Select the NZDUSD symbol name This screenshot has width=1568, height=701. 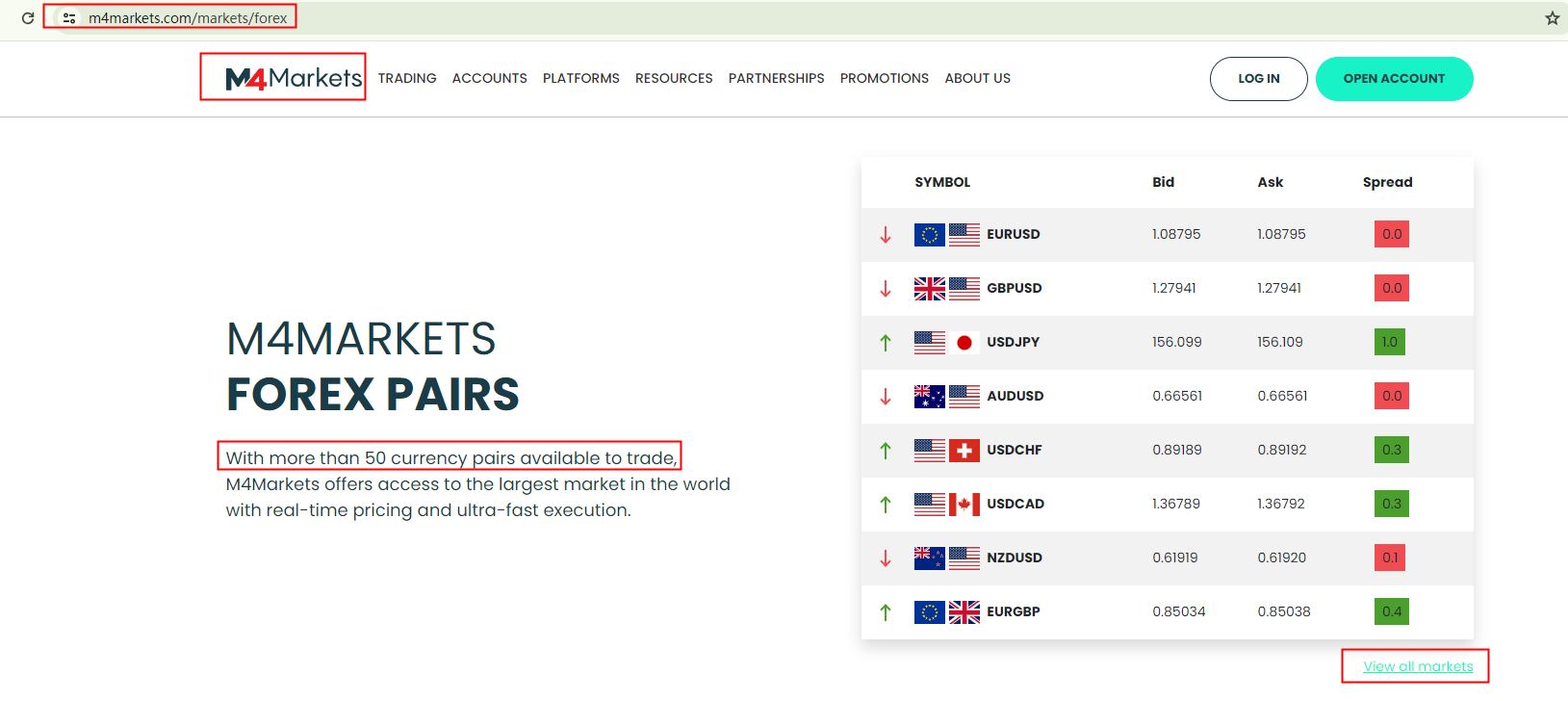tap(1015, 558)
